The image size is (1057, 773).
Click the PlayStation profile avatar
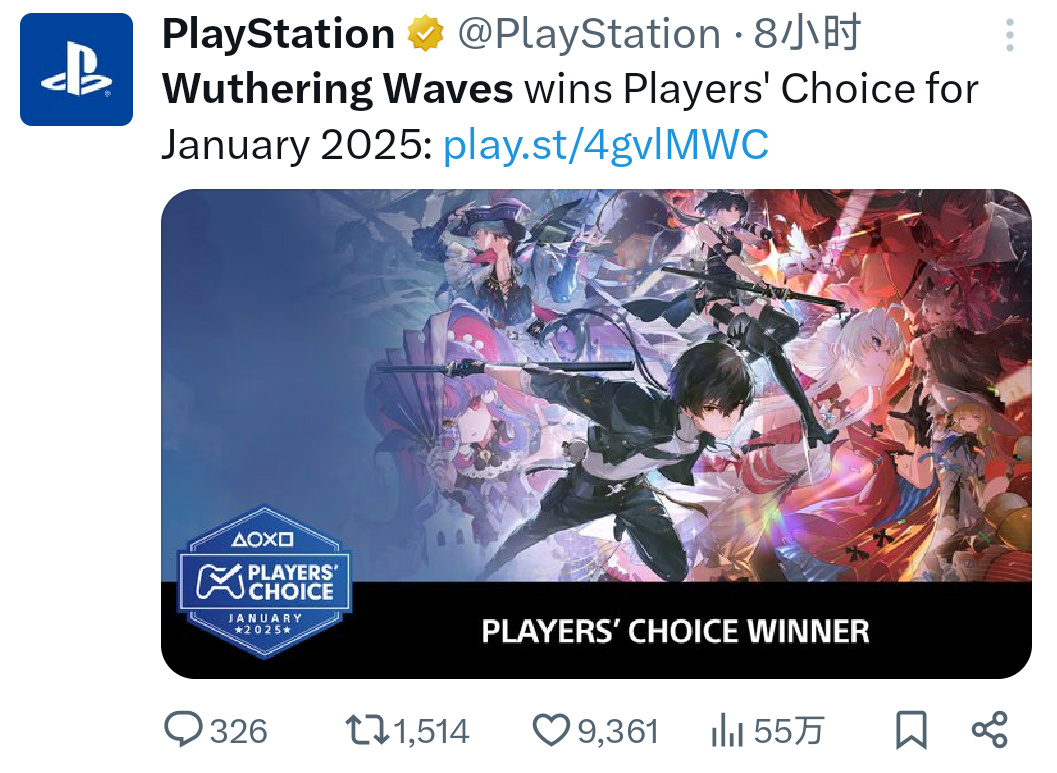click(x=76, y=69)
